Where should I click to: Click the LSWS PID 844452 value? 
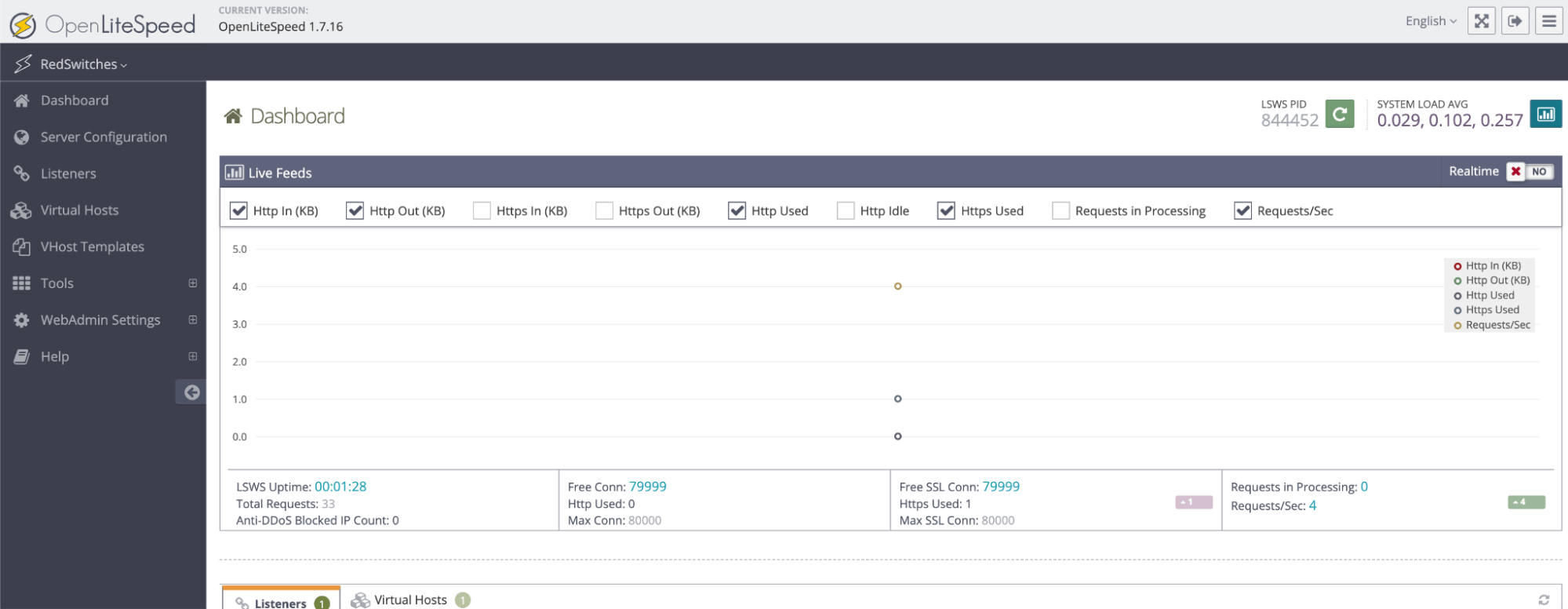click(1290, 120)
